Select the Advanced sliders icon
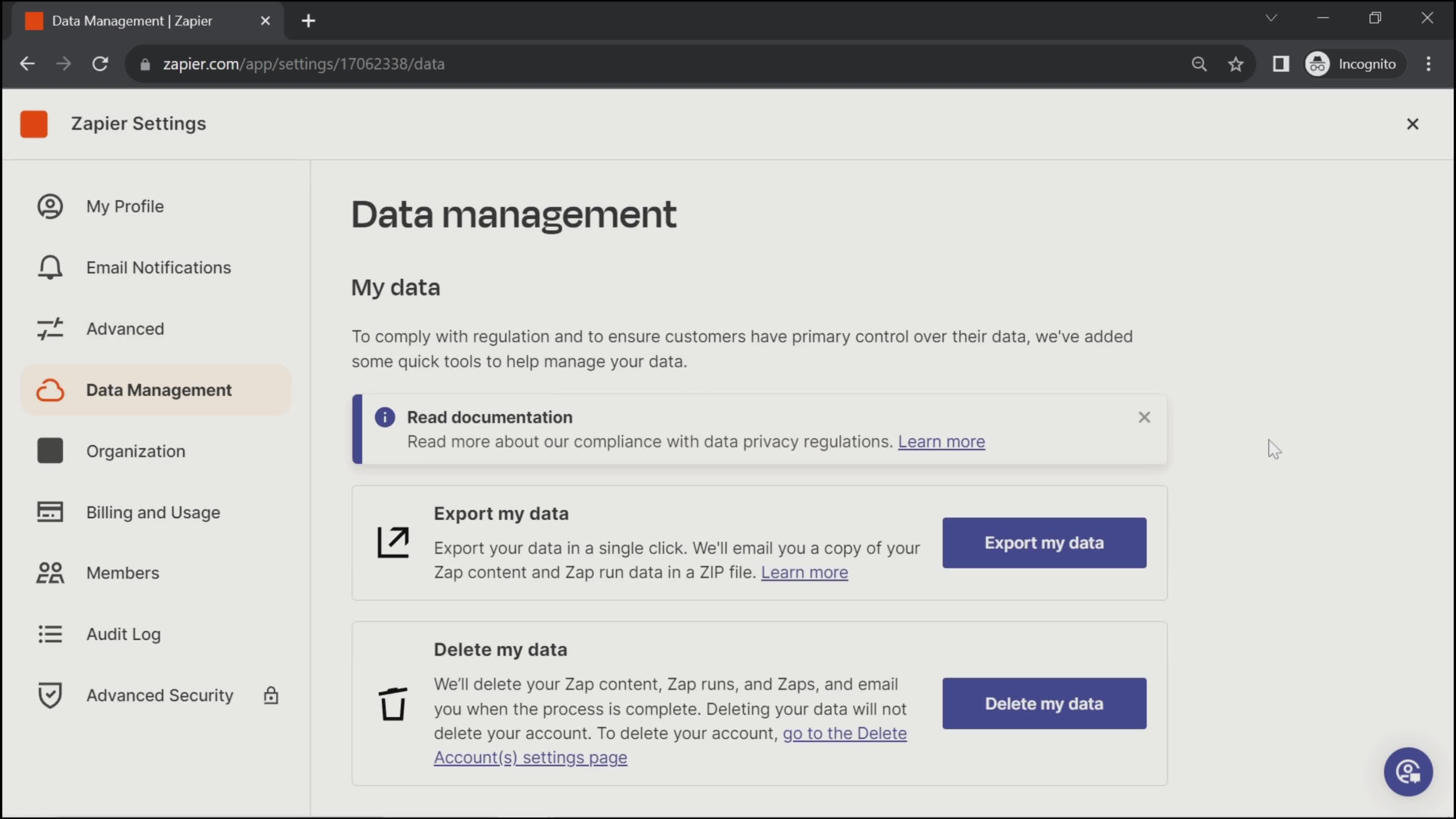The width and height of the screenshot is (1456, 819). (50, 328)
